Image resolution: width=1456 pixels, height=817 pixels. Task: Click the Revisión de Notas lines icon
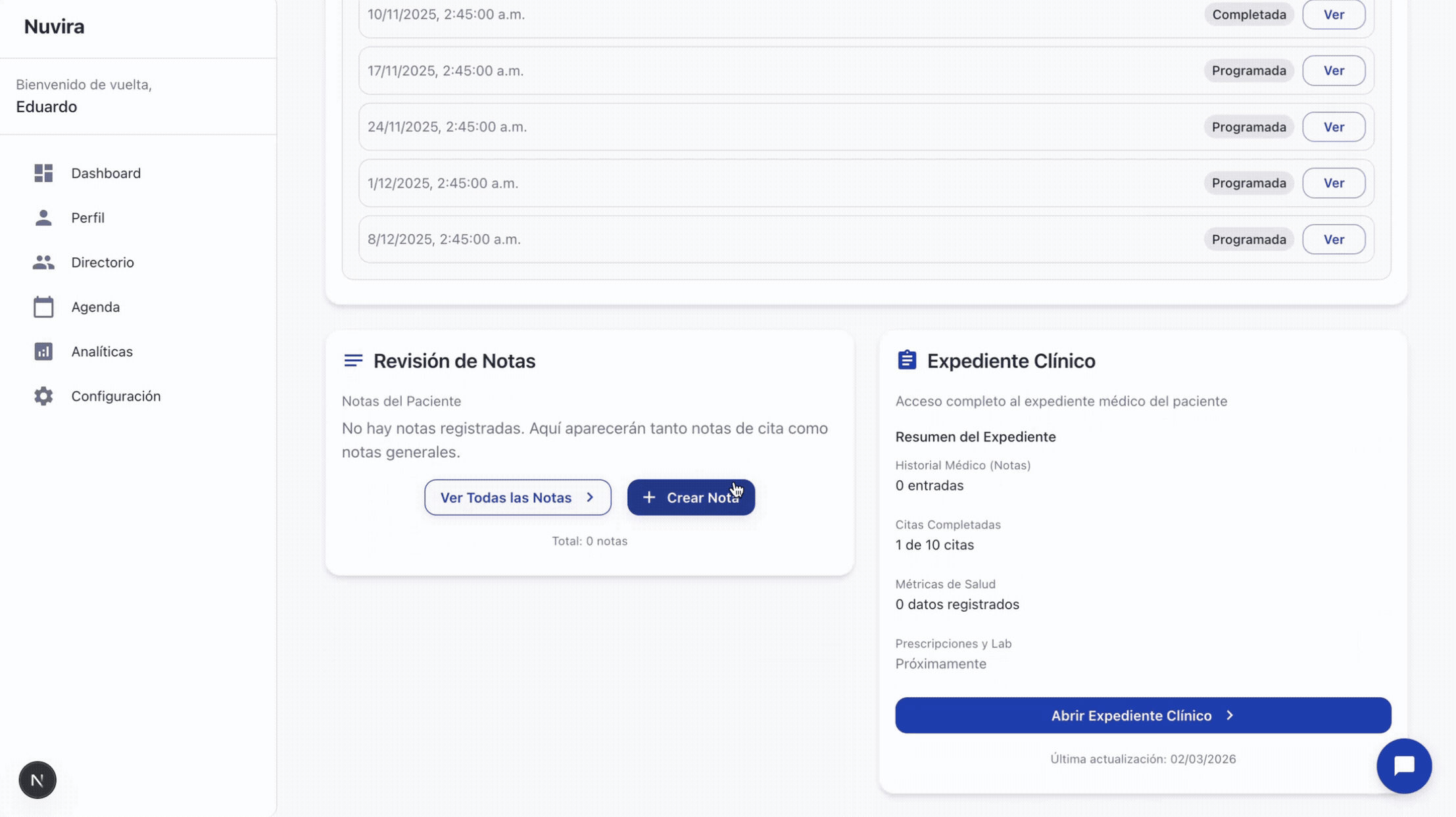pos(353,360)
